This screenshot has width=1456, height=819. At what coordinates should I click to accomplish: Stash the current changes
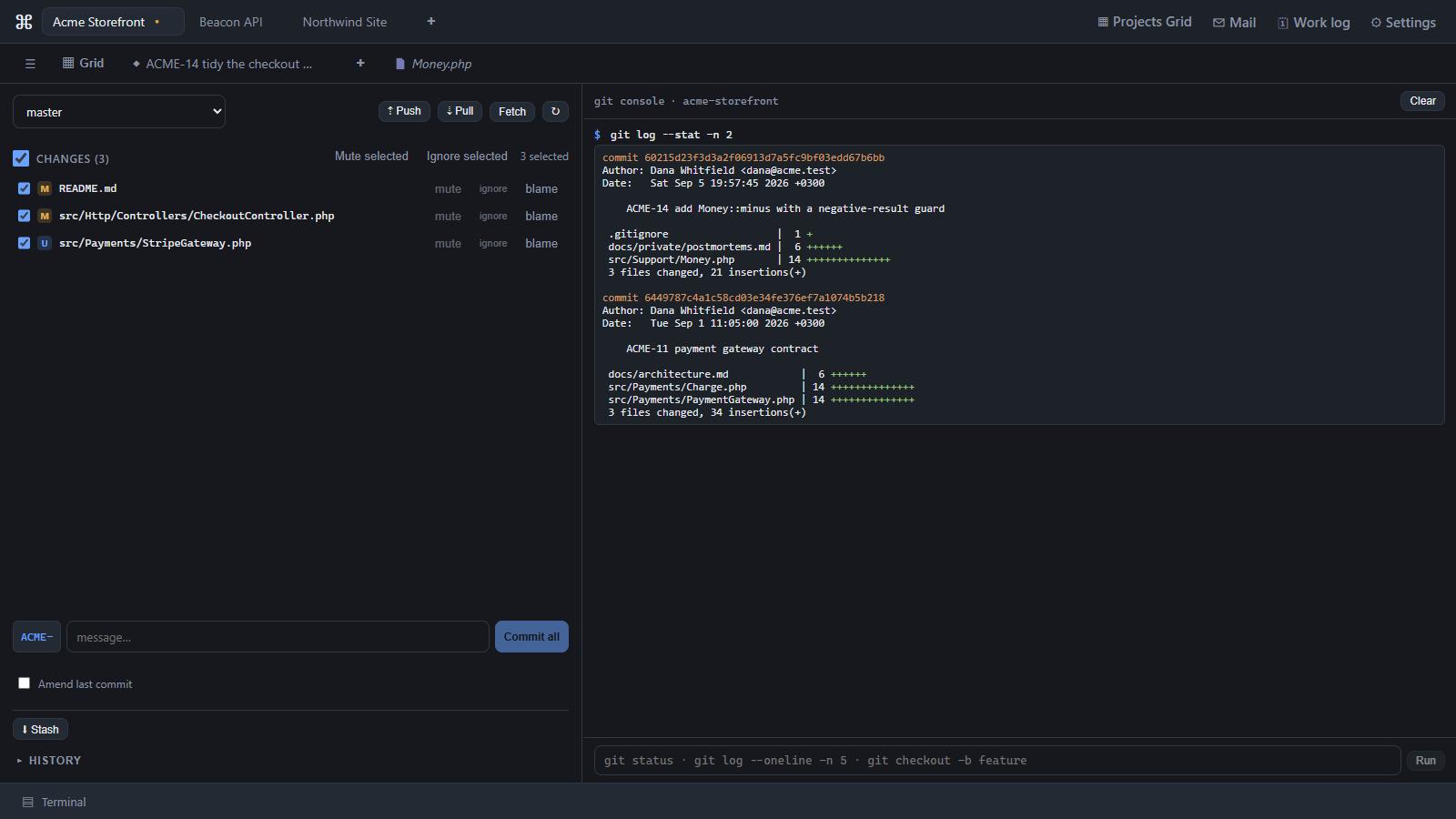click(41, 729)
